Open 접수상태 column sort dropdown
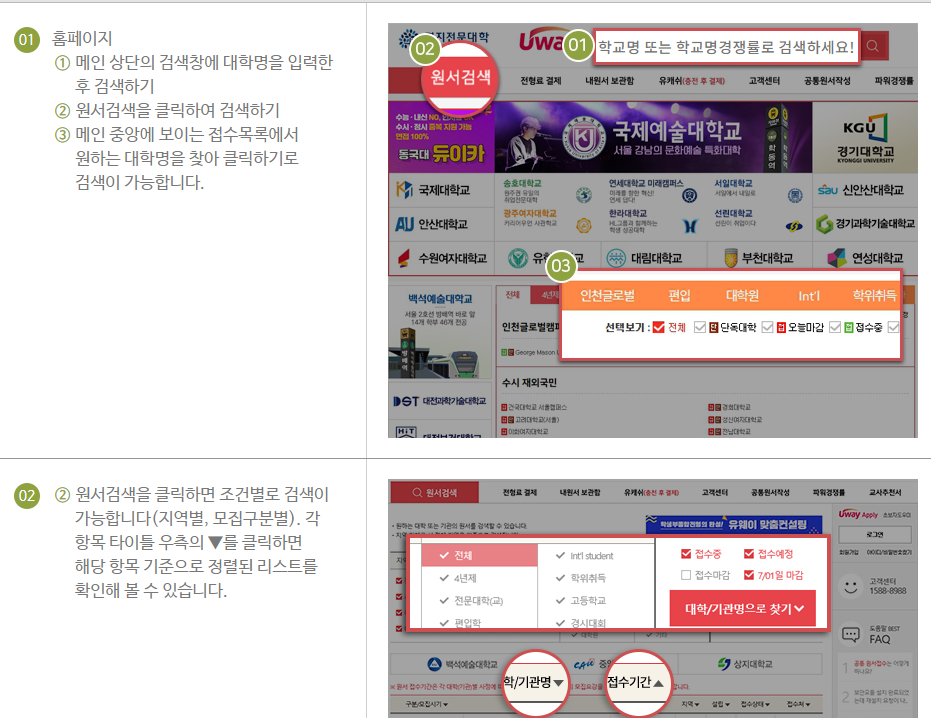Image resolution: width=931 pixels, height=718 pixels. [755, 704]
